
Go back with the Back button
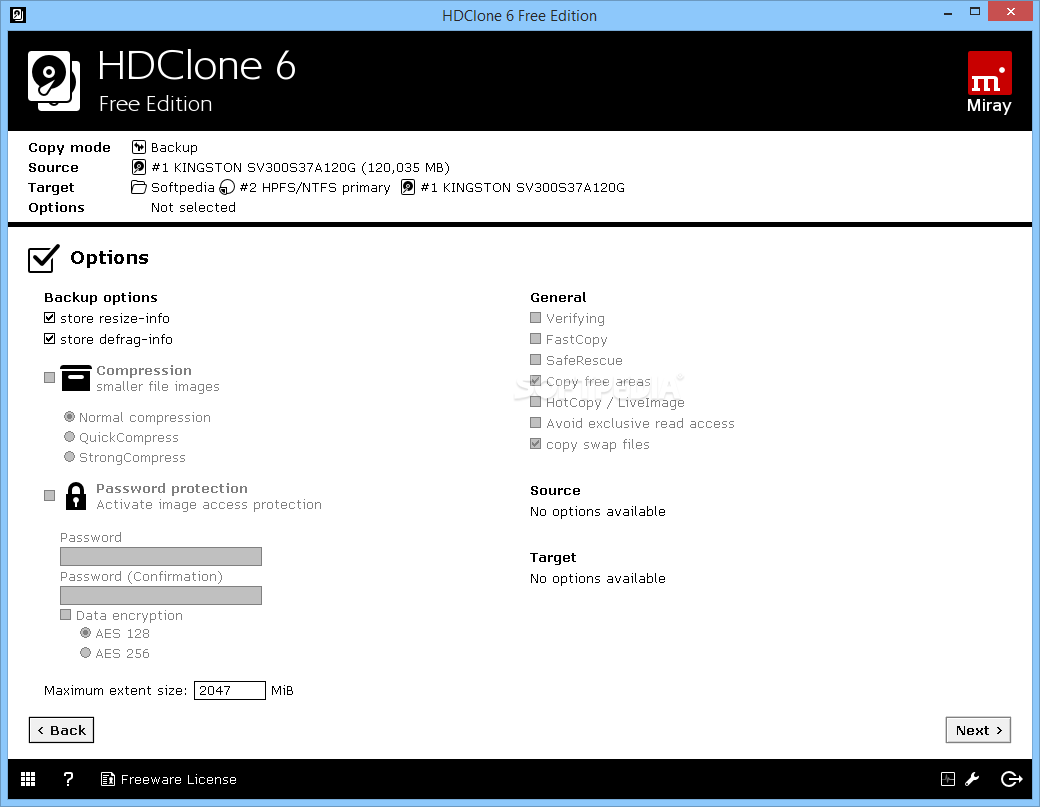click(62, 730)
